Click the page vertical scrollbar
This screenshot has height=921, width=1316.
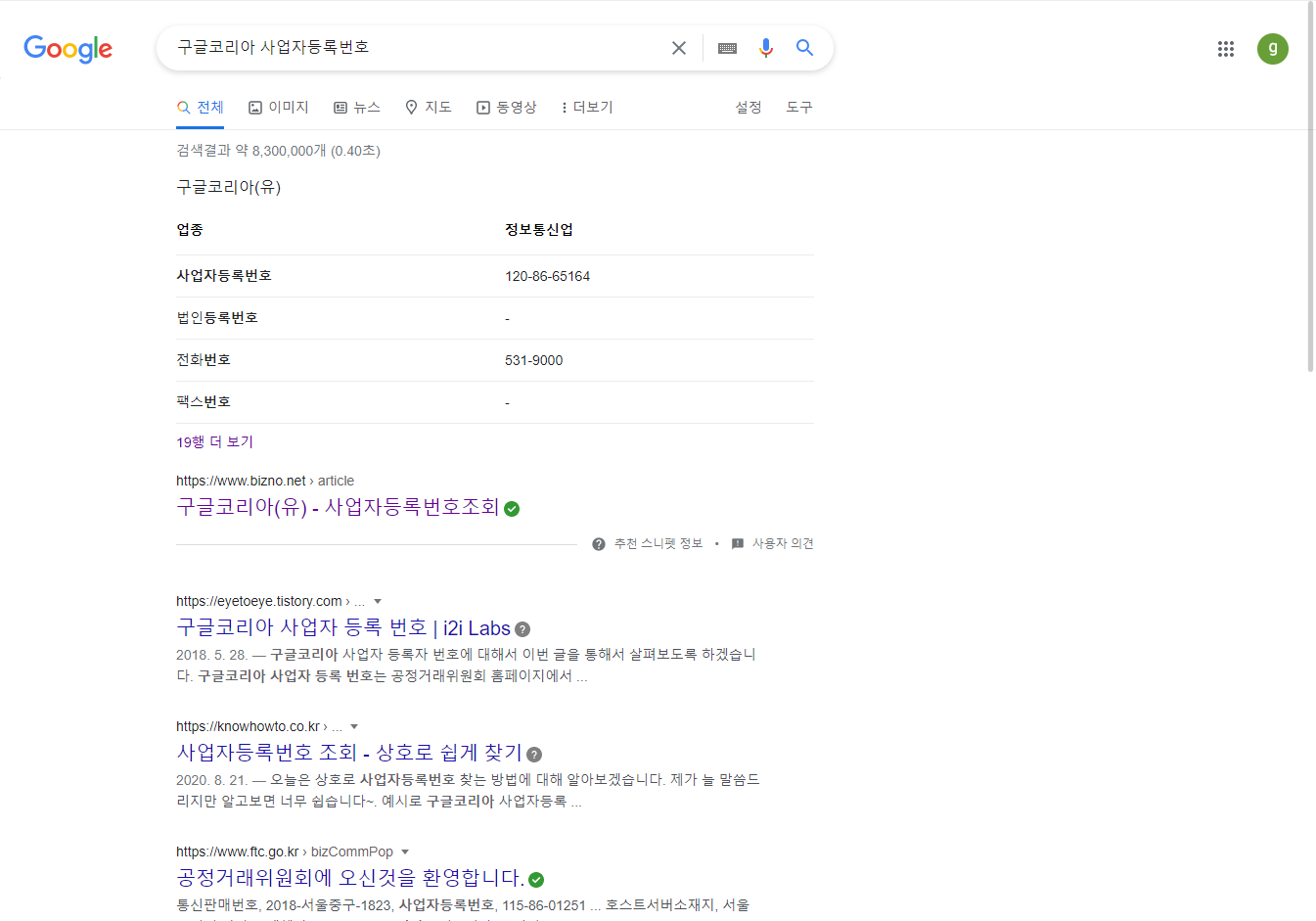(x=1310, y=186)
